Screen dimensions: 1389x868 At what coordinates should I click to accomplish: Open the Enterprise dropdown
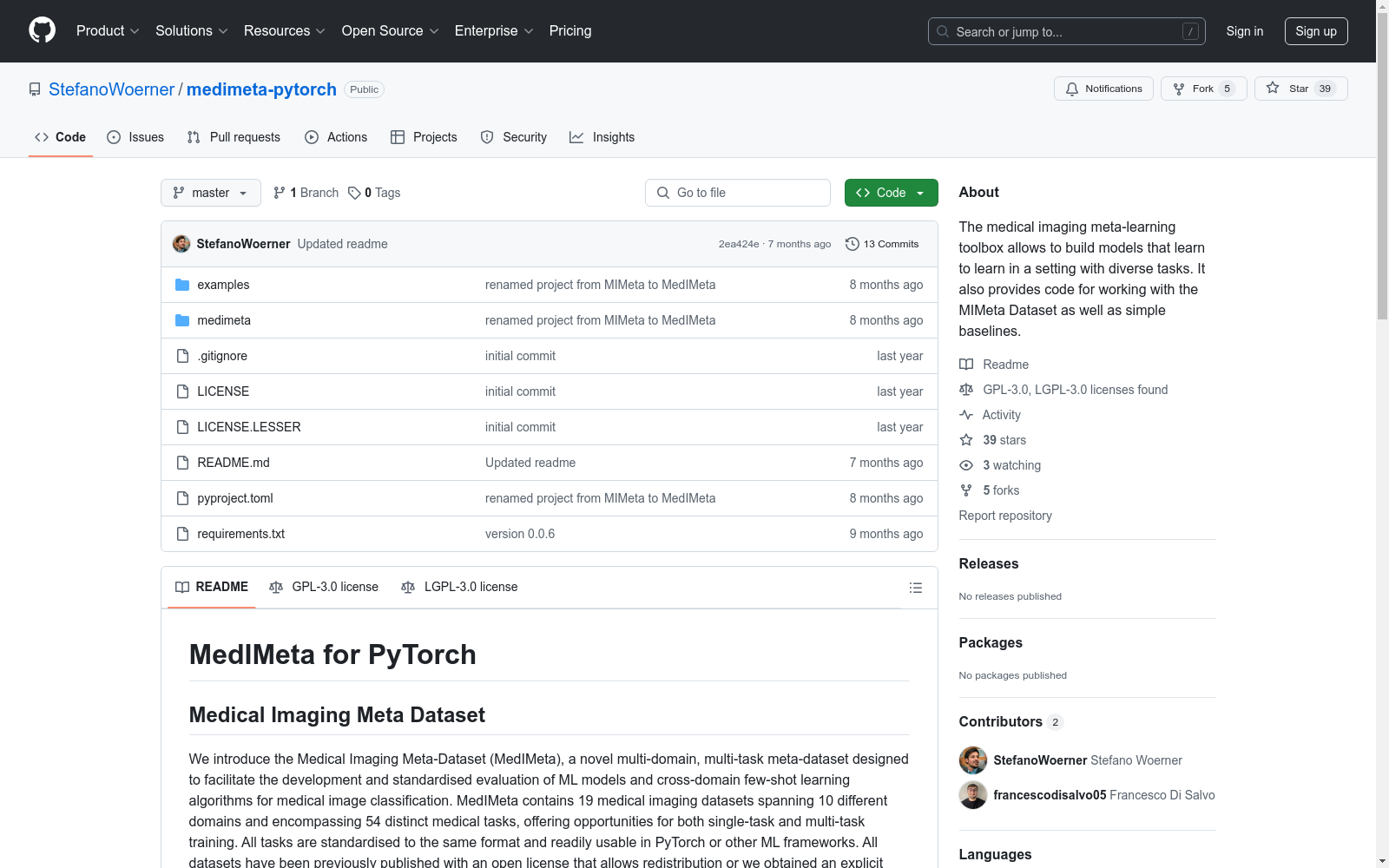click(x=494, y=31)
